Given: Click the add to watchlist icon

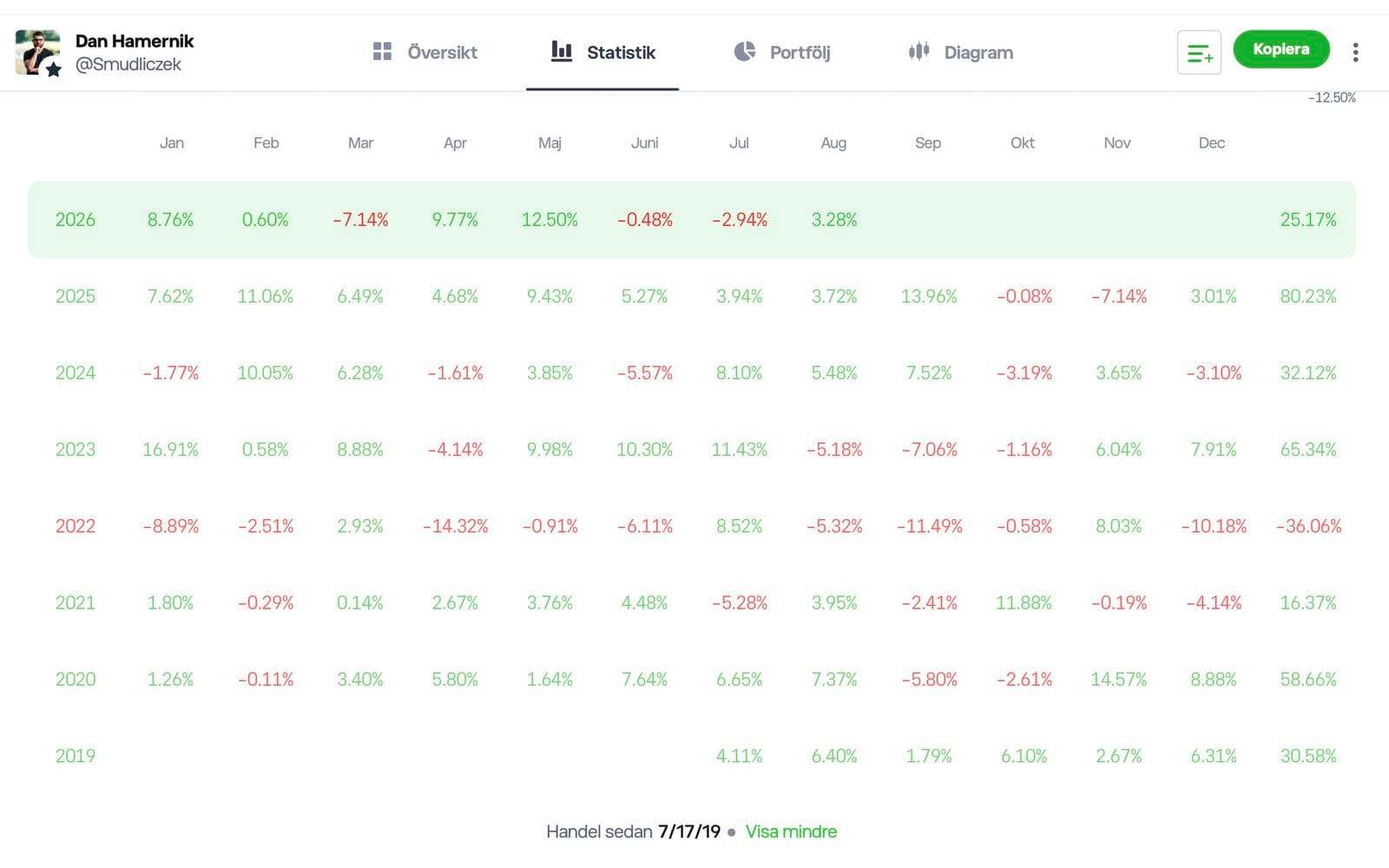Looking at the screenshot, I should pyautogui.click(x=1199, y=52).
